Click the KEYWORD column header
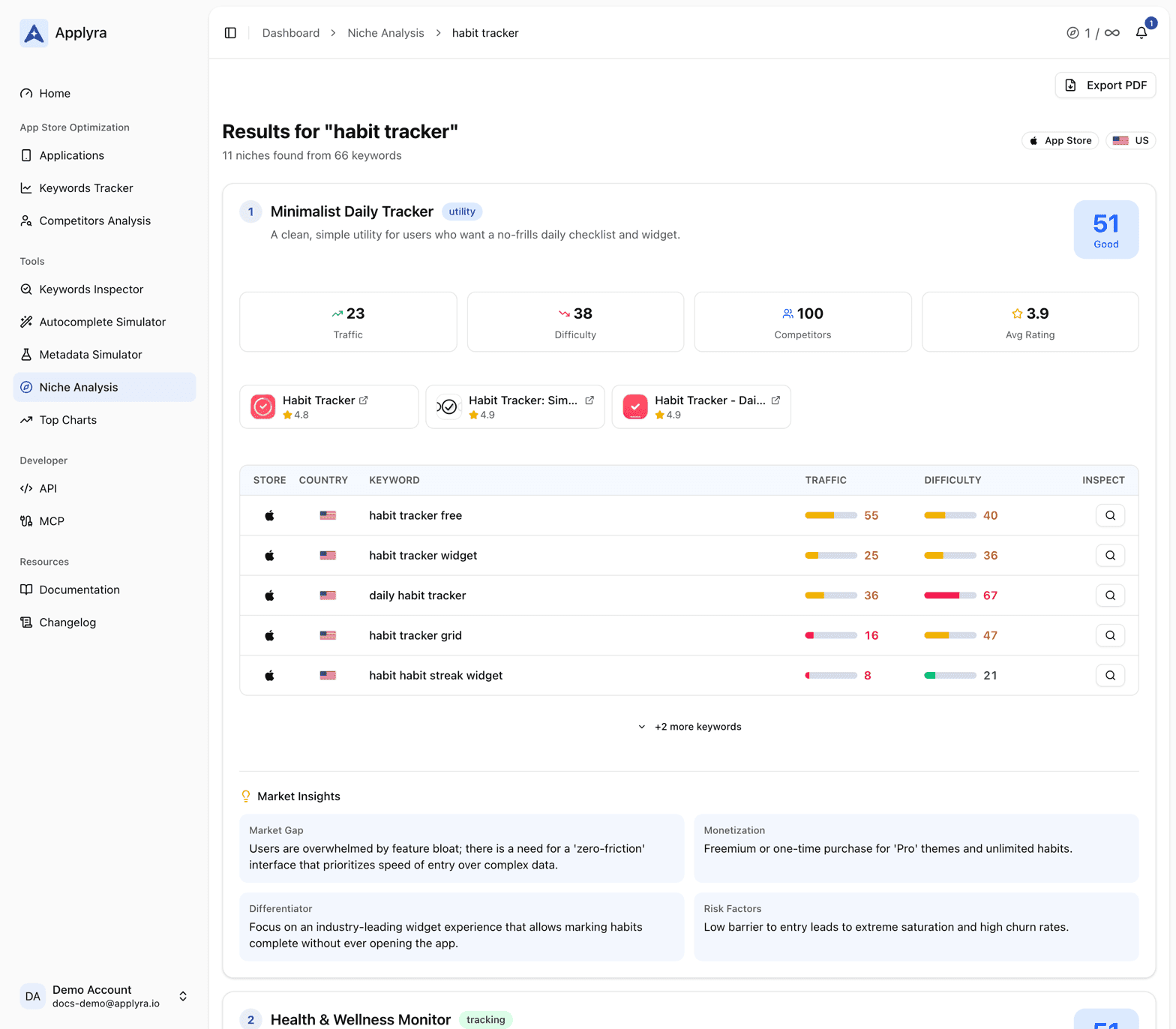1176x1029 pixels. pos(394,480)
